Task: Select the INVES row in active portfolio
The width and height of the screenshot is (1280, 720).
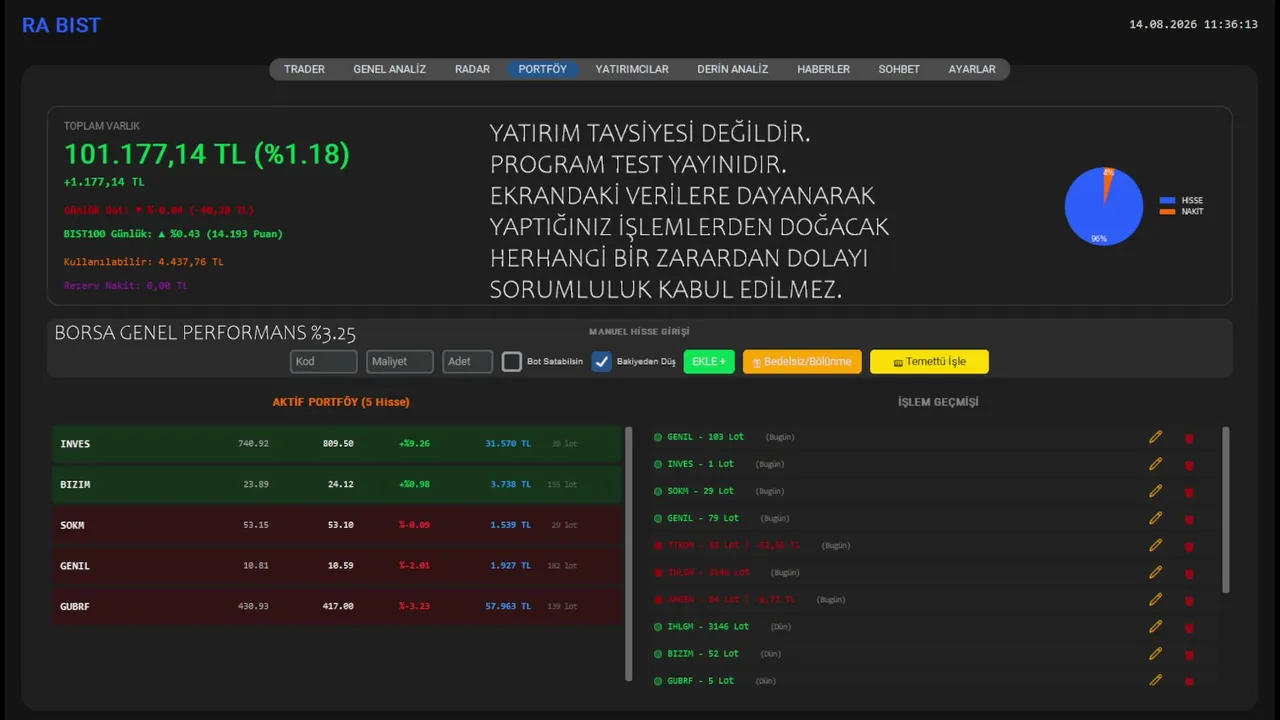Action: (x=337, y=443)
